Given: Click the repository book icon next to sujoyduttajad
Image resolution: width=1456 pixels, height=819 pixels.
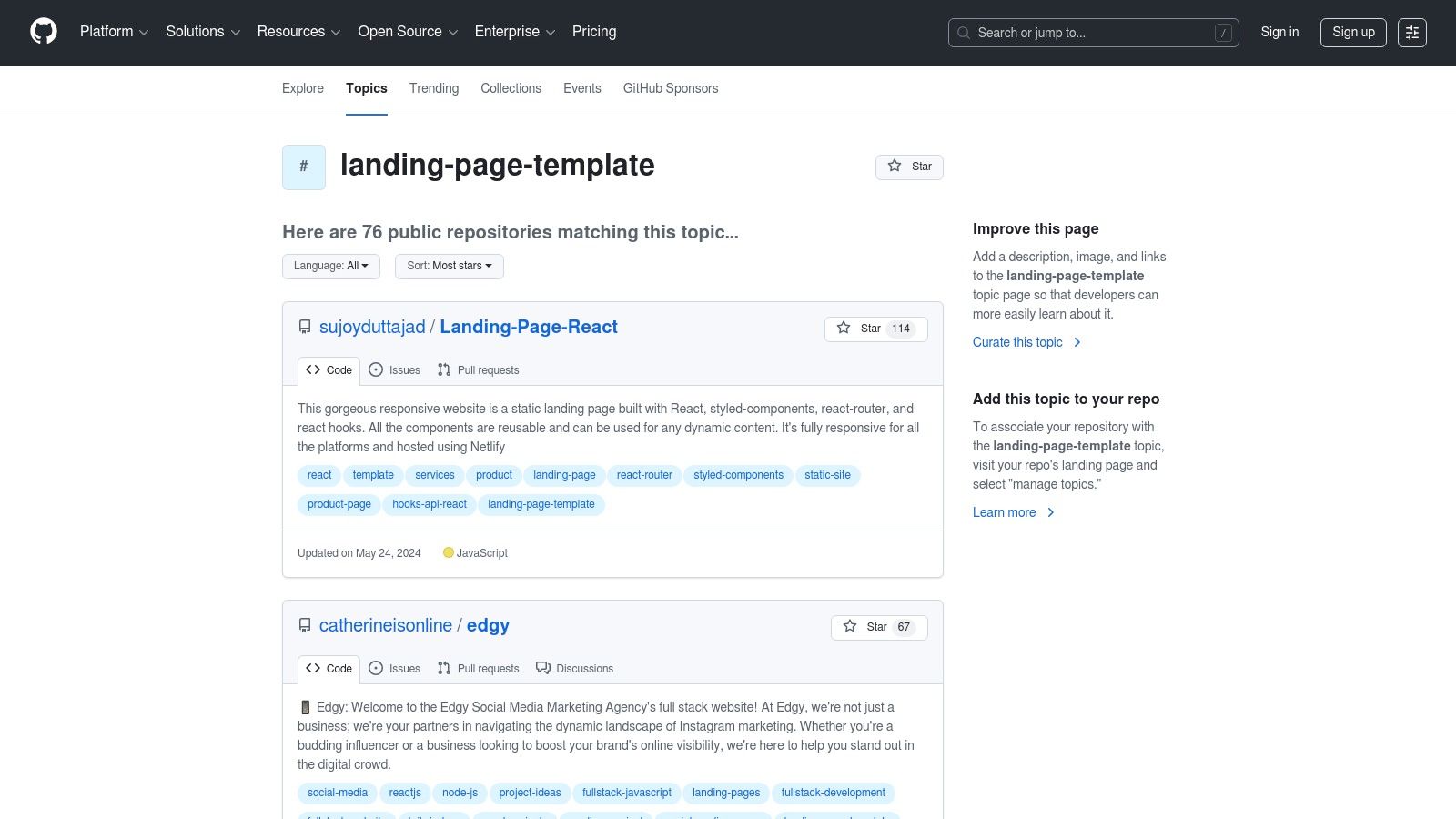Looking at the screenshot, I should pyautogui.click(x=304, y=327).
